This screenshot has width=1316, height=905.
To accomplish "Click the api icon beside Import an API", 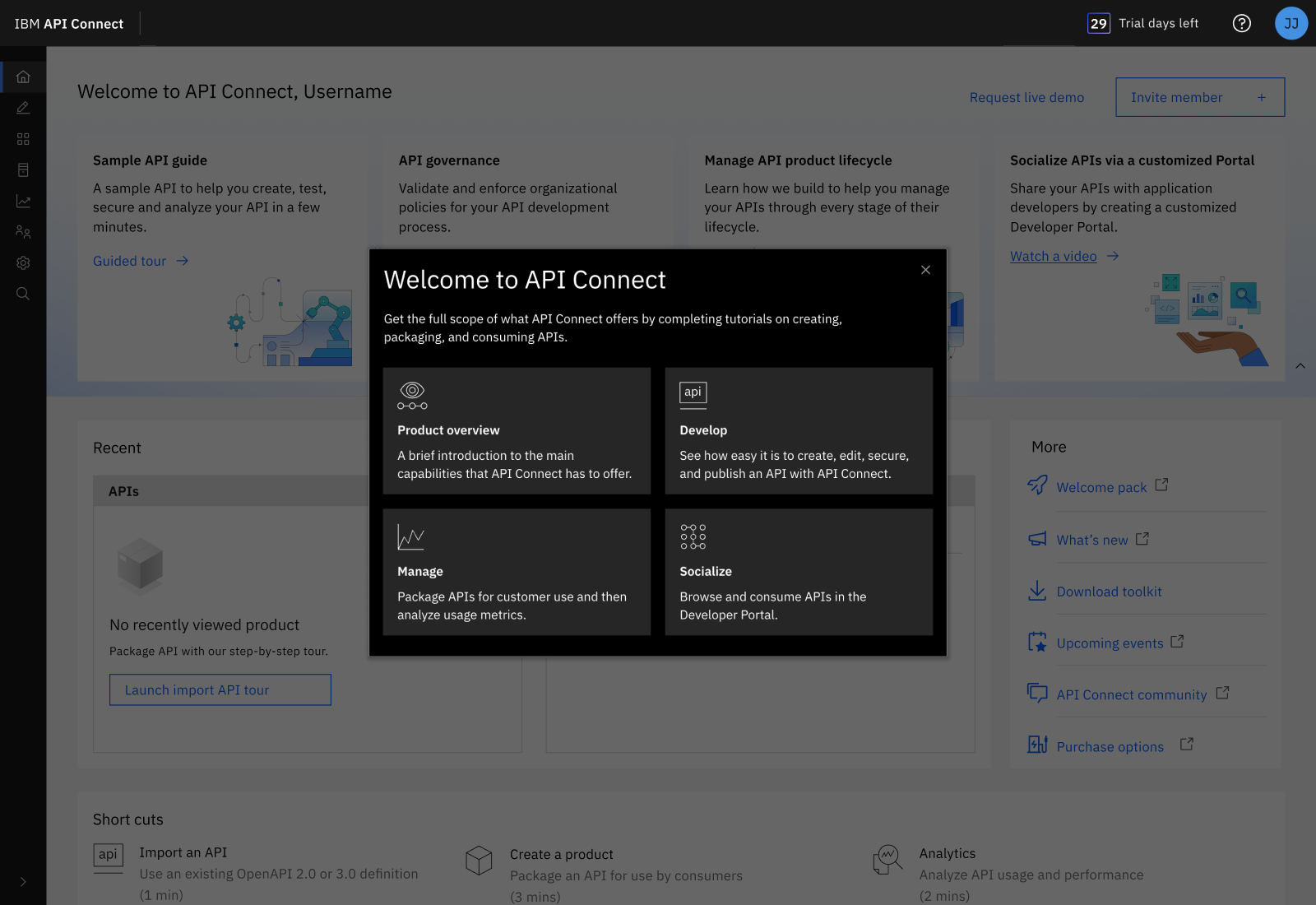I will tap(108, 857).
